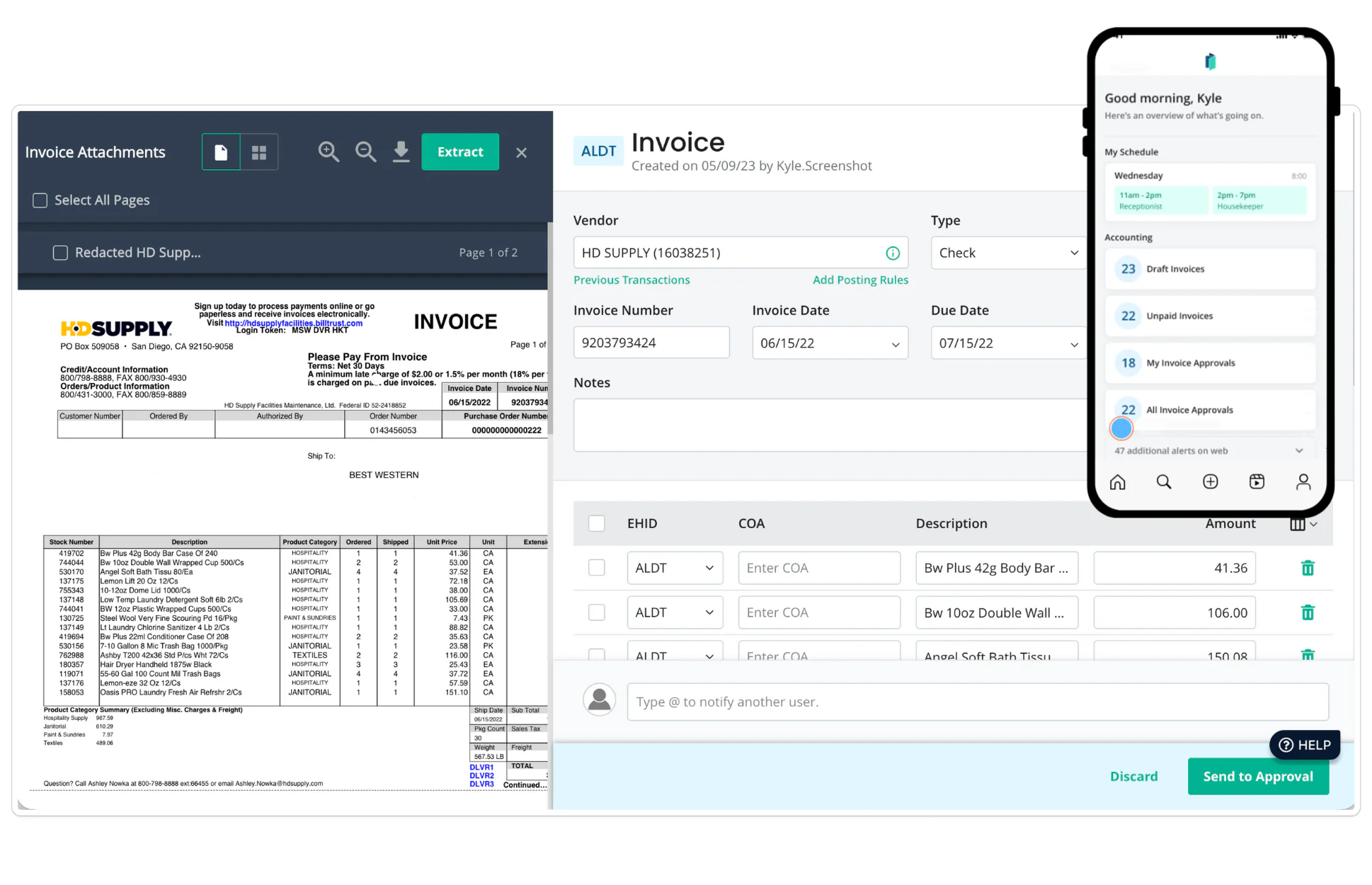Zoom out of the invoice attachment
This screenshot has height=885, width=1372.
pyautogui.click(x=365, y=152)
